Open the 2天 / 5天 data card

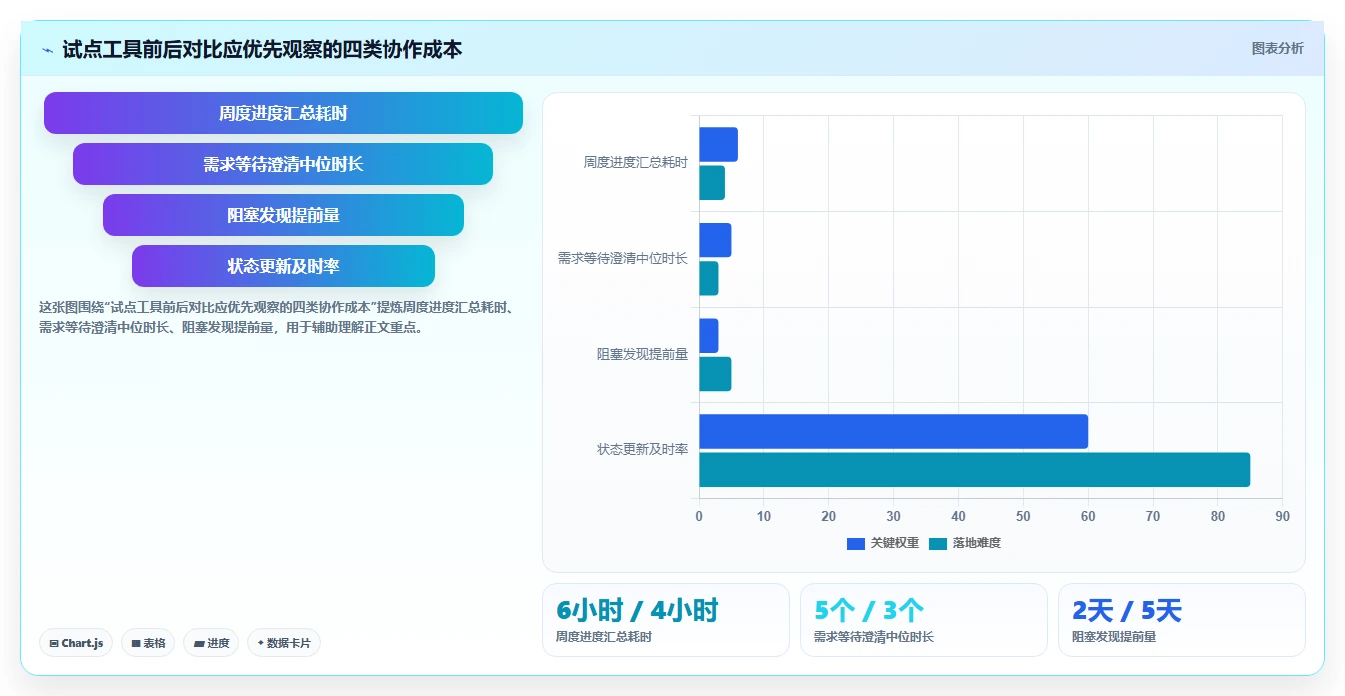(x=1181, y=620)
